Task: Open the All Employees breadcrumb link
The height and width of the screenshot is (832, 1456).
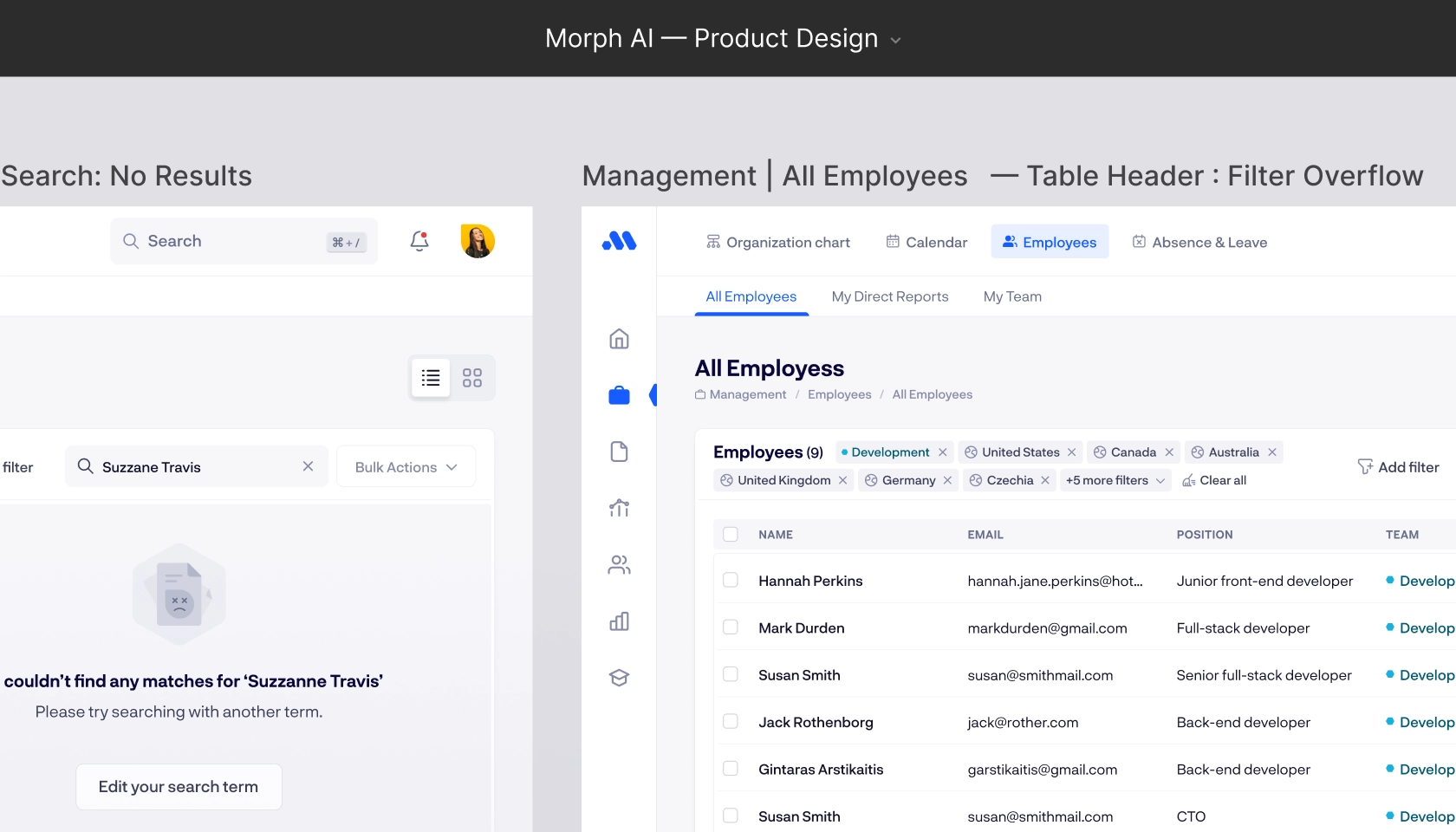Action: (933, 394)
